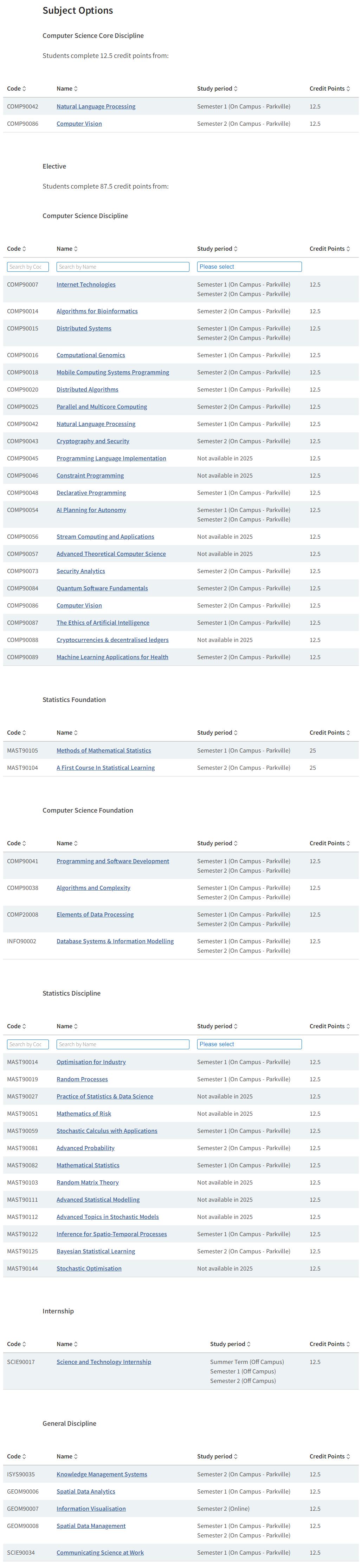This screenshot has height=1568, width=362.
Task: Open the Quantum Software Fundamentals subject link
Action: 102,589
